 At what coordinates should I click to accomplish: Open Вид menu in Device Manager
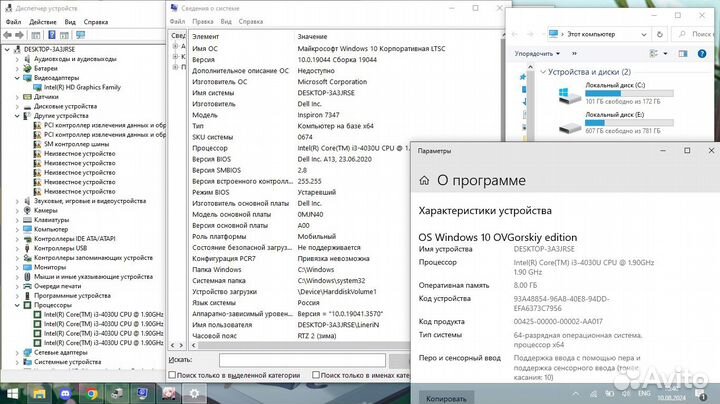pyautogui.click(x=70, y=22)
